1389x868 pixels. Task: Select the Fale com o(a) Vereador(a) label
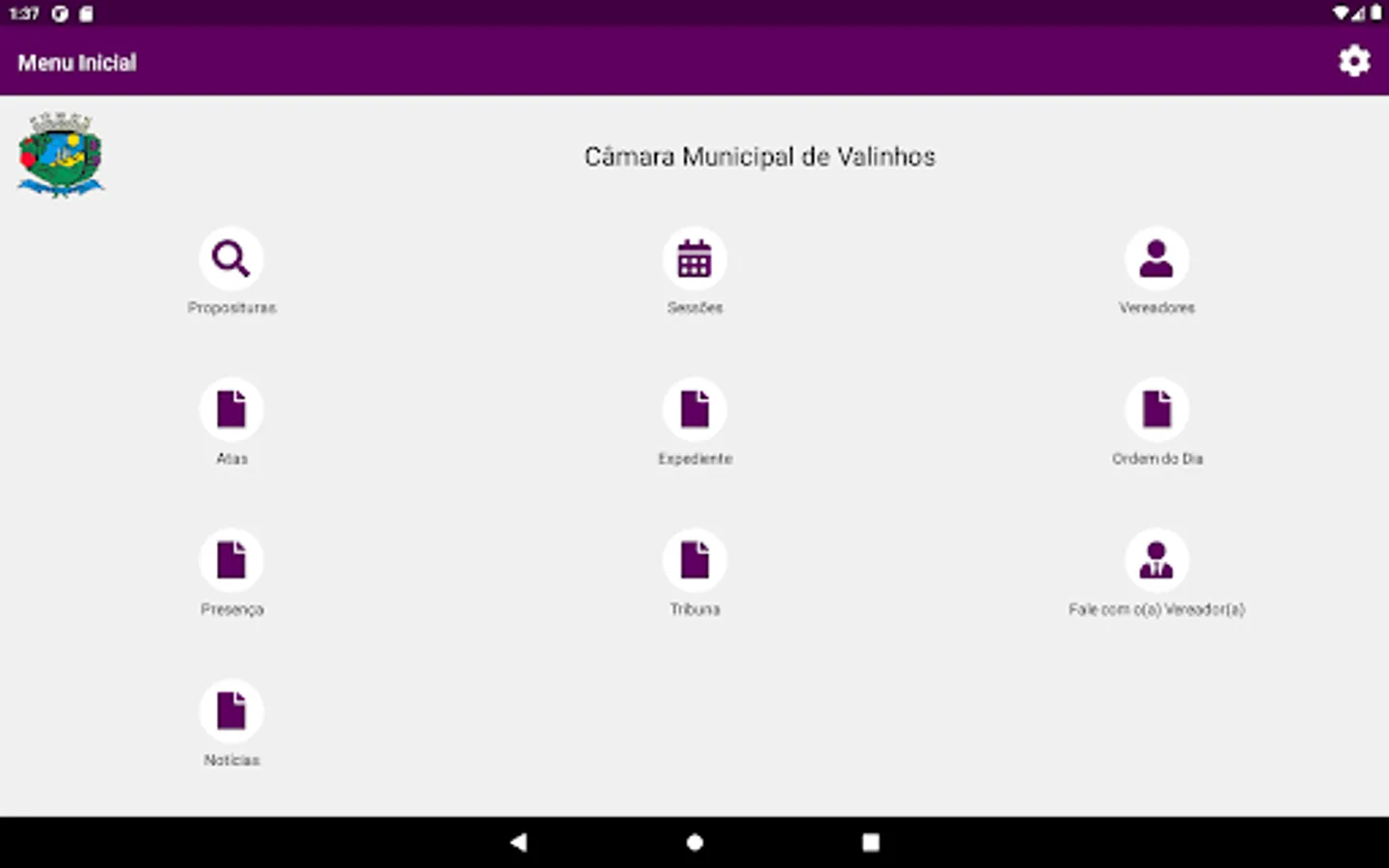pos(1157,610)
